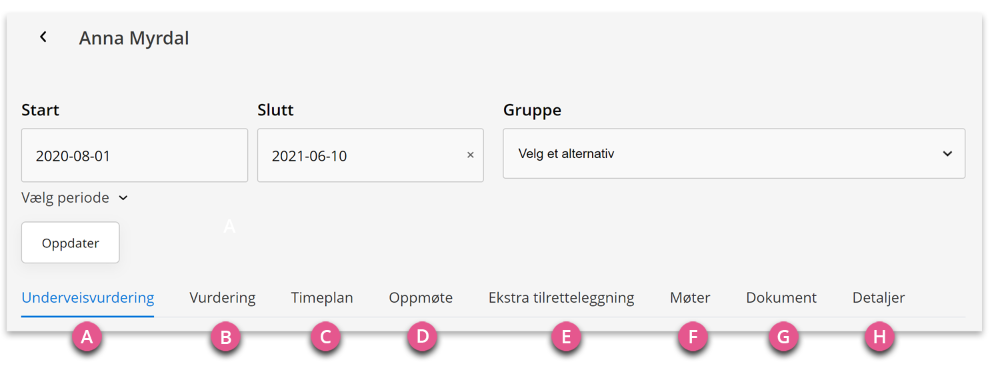Open the Gruppe dropdown 'Velg et alternativ'
Image resolution: width=996 pixels, height=370 pixels.
734,154
